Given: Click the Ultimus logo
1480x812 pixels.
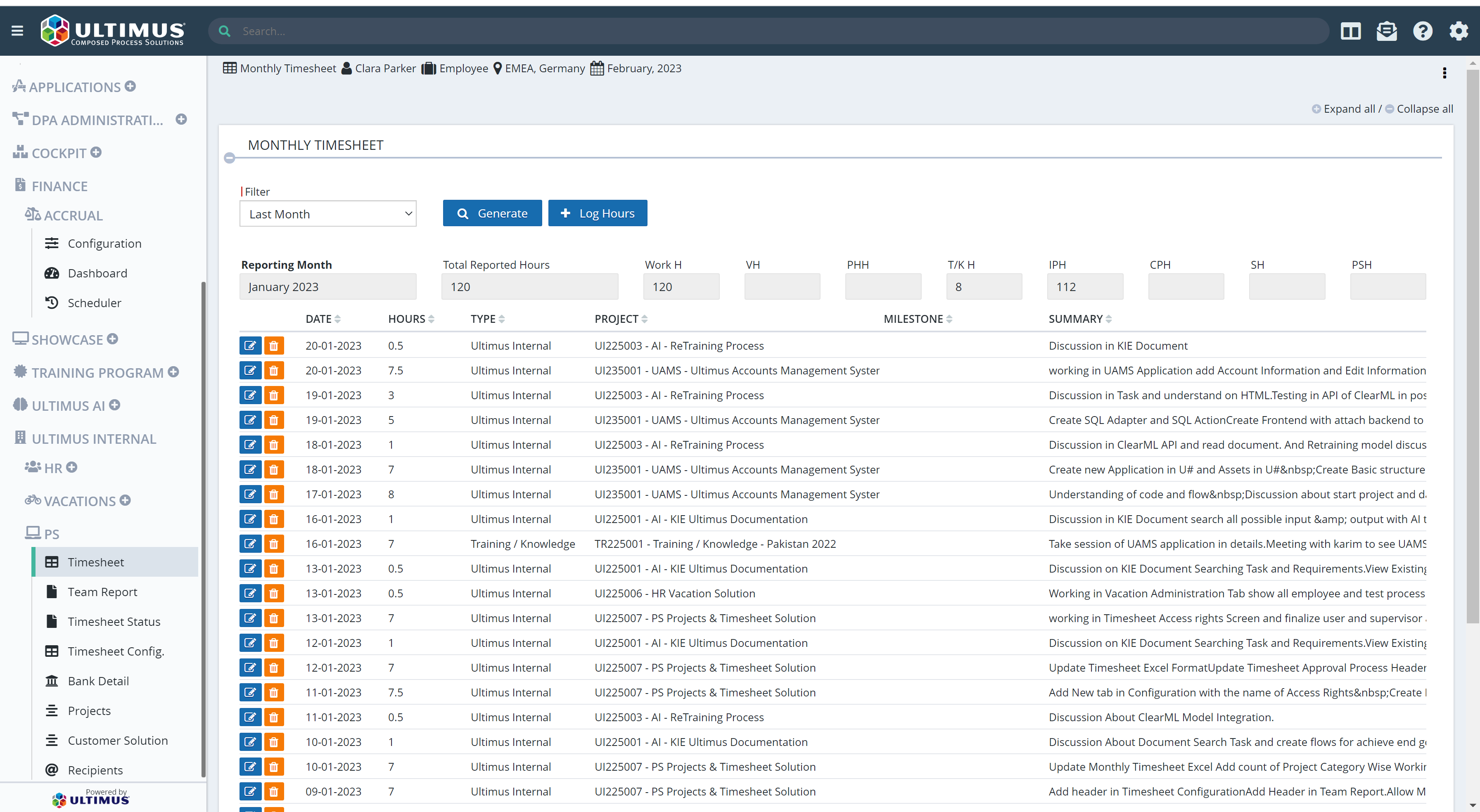Looking at the screenshot, I should tap(113, 31).
